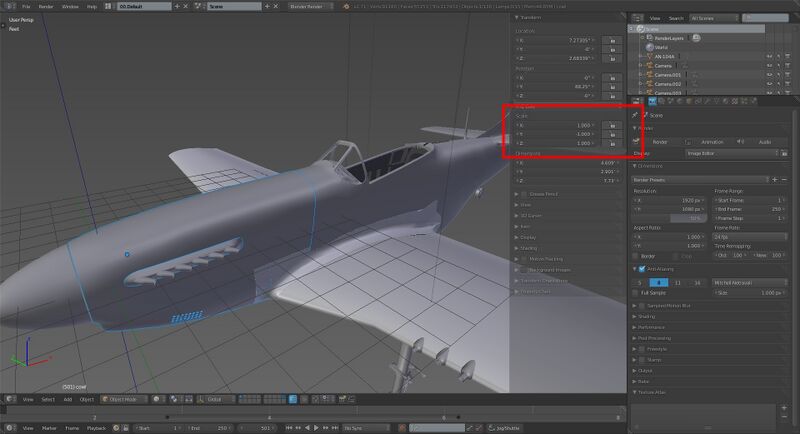Open the Render menu in top bar
800x434 pixels.
coord(46,7)
